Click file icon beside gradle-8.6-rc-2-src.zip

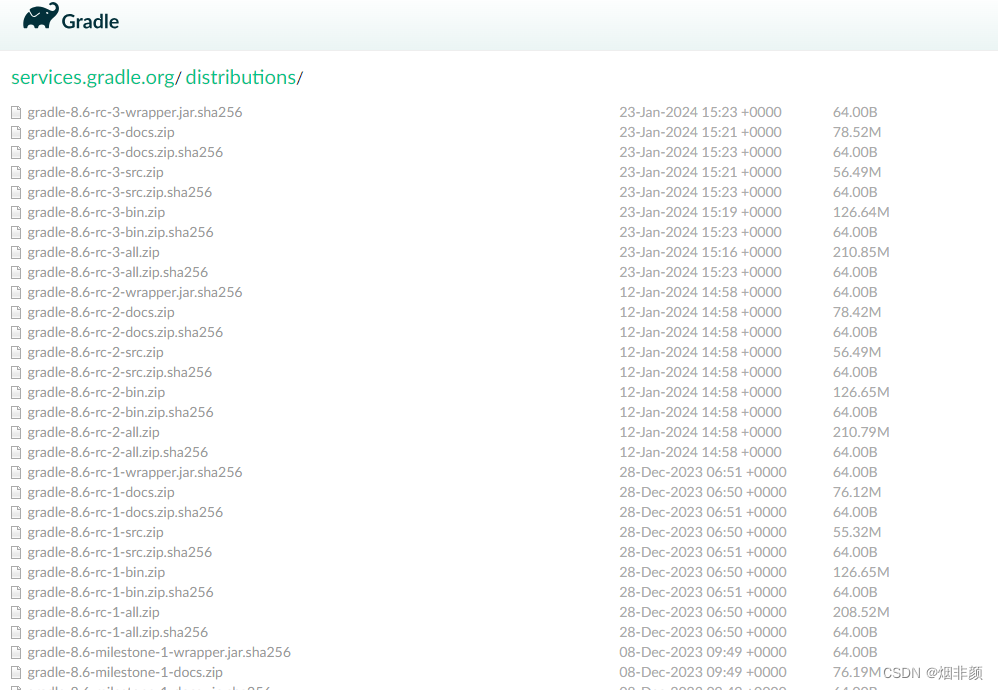(17, 353)
